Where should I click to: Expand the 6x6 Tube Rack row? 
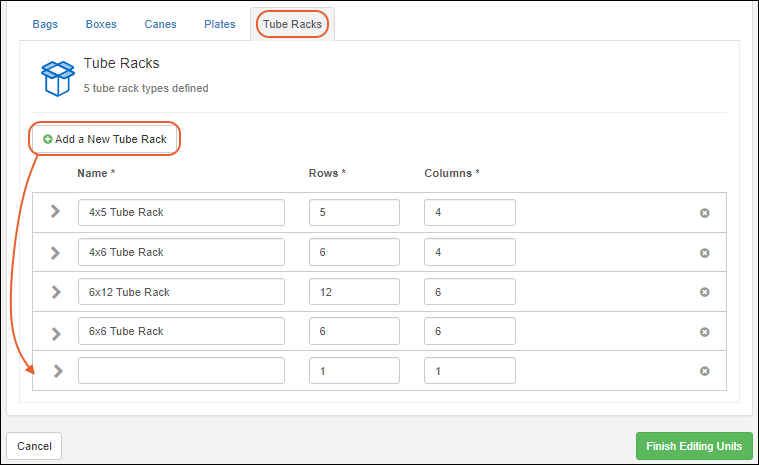(56, 331)
